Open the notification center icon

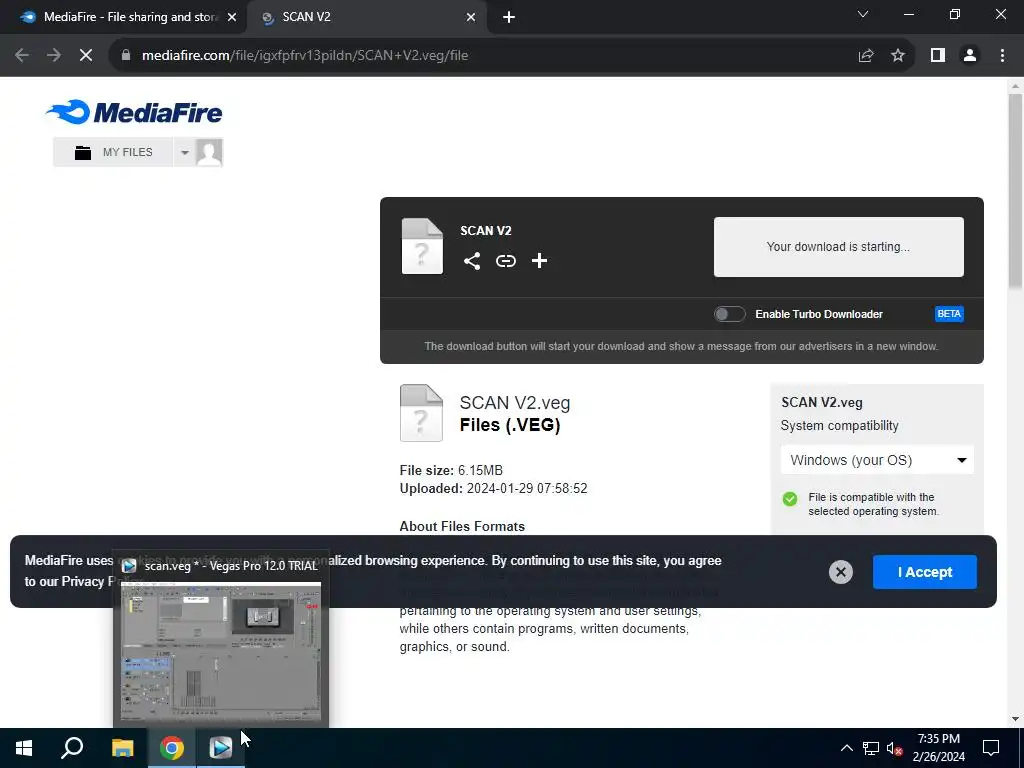pyautogui.click(x=991, y=748)
